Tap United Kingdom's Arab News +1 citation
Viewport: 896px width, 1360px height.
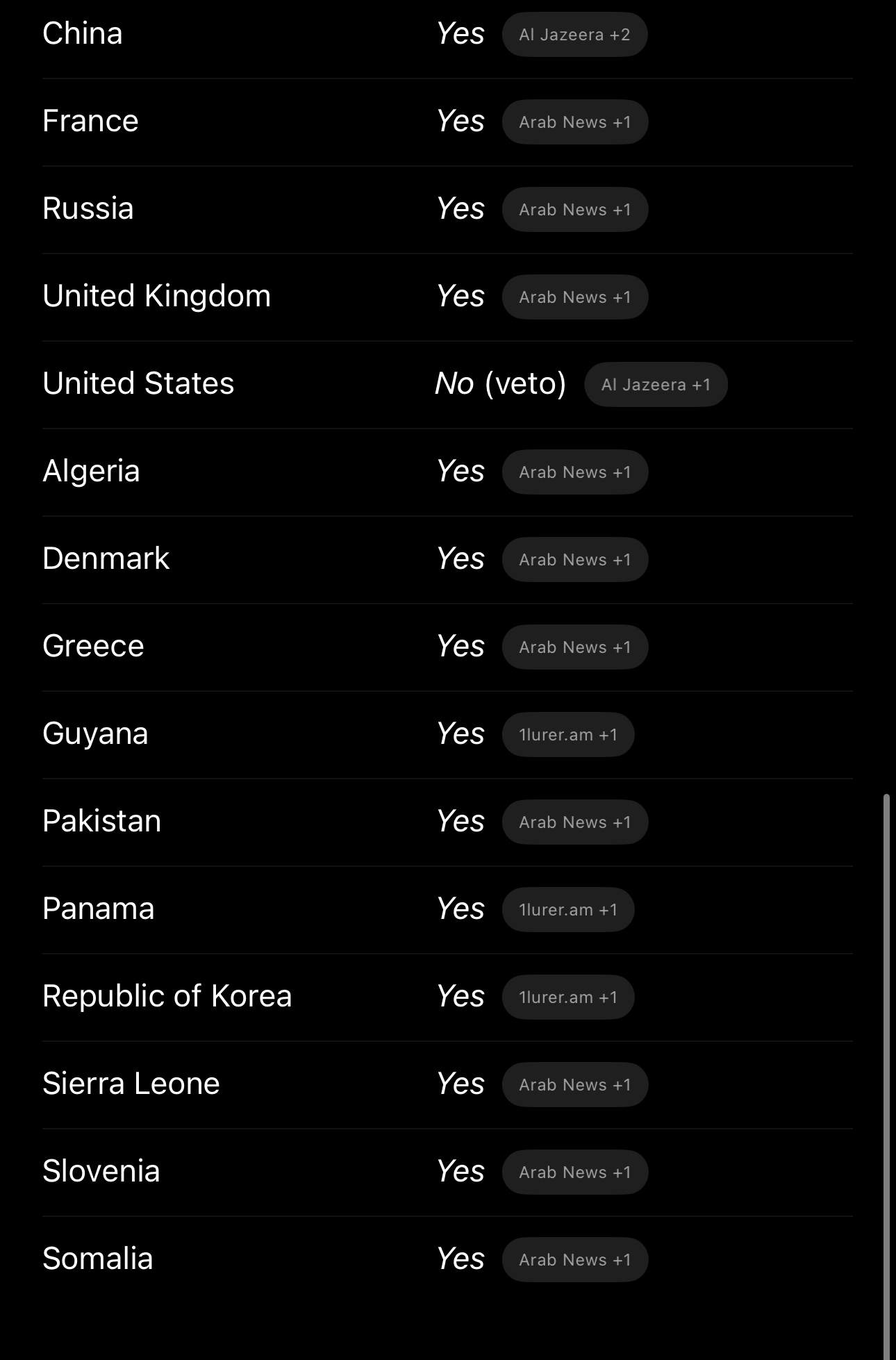[x=575, y=297]
